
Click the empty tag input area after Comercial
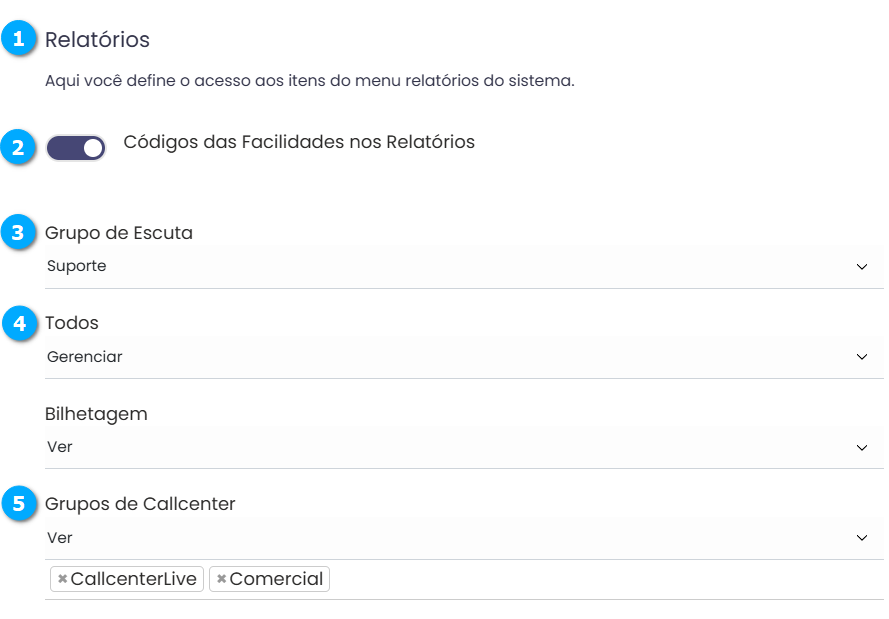click(x=600, y=579)
